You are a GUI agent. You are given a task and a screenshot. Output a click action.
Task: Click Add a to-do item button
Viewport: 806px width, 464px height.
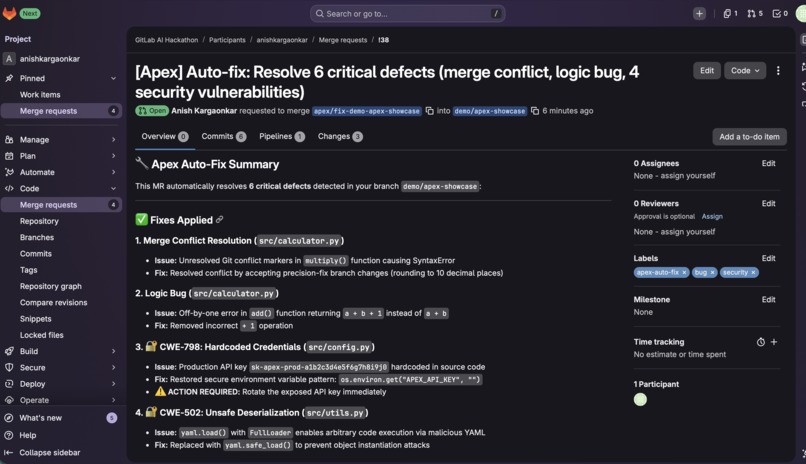point(749,137)
